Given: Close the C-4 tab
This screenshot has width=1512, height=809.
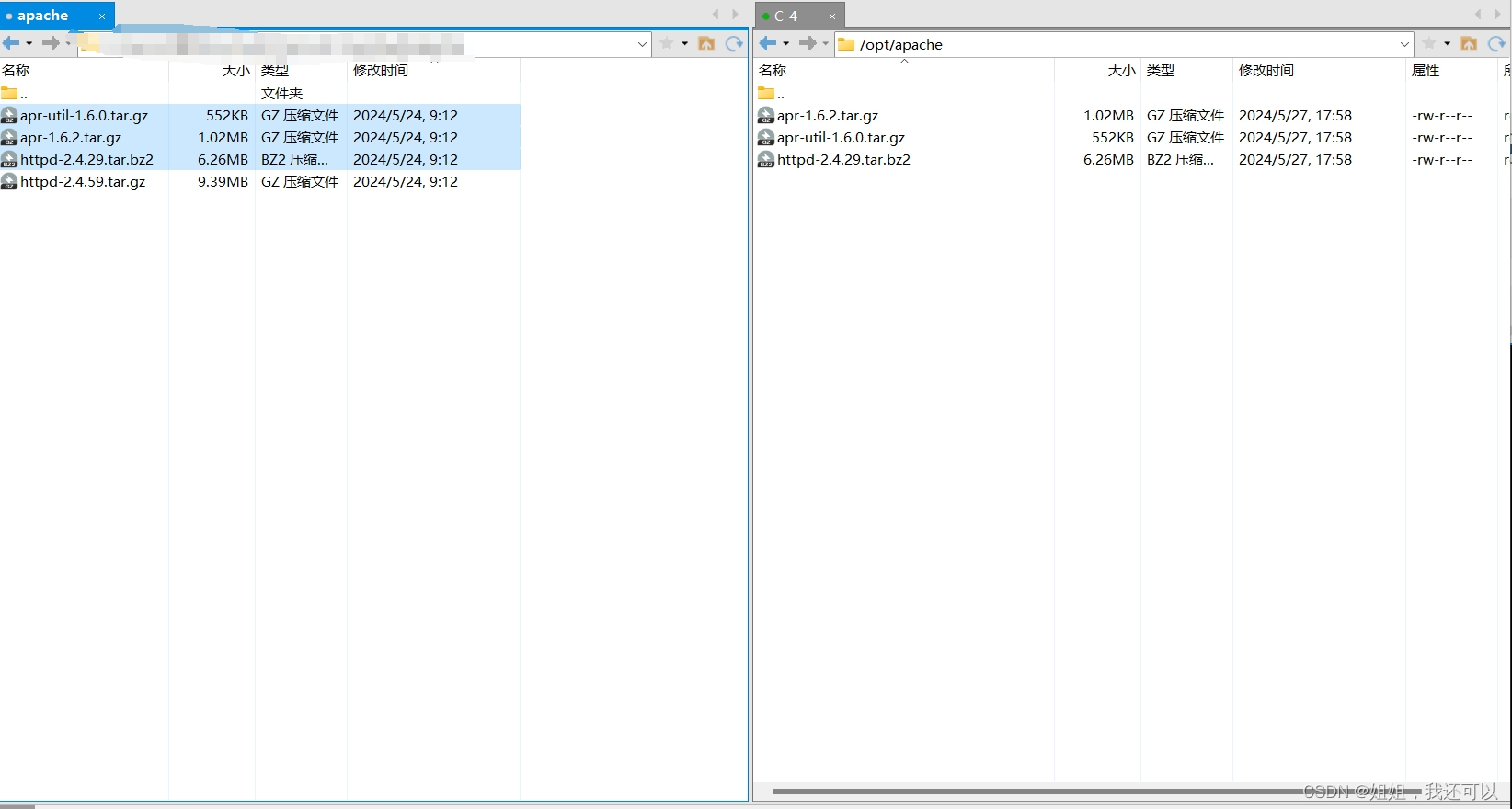Looking at the screenshot, I should click(832, 17).
